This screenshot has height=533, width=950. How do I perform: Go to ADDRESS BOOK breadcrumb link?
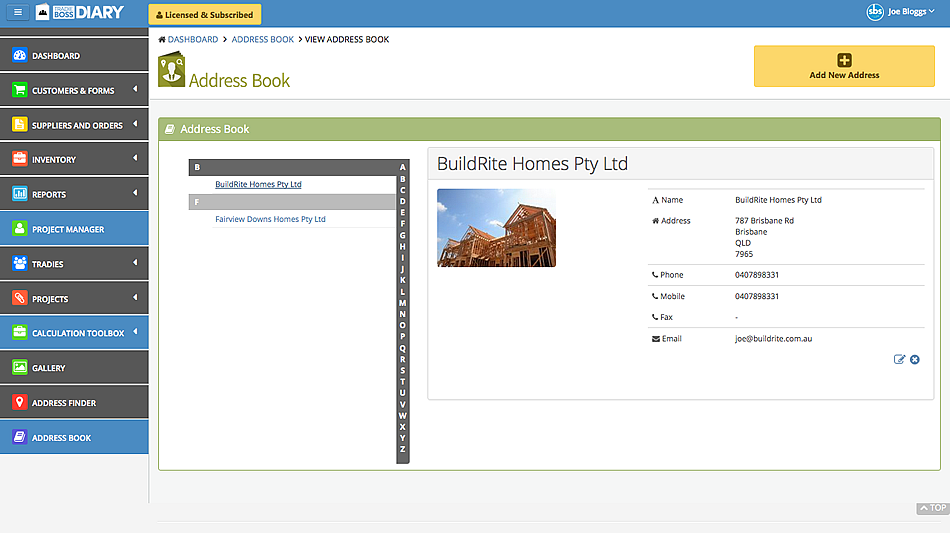pos(262,39)
